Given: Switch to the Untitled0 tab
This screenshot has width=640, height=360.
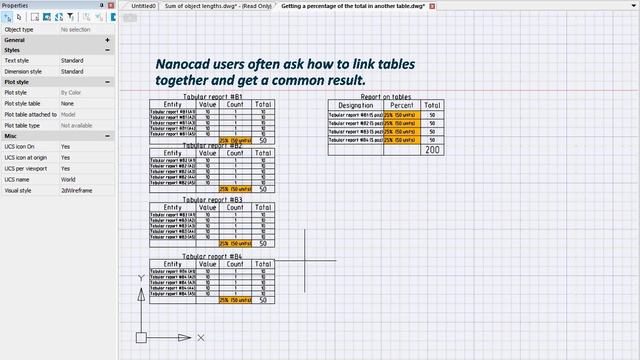Looking at the screenshot, I should click(143, 6).
